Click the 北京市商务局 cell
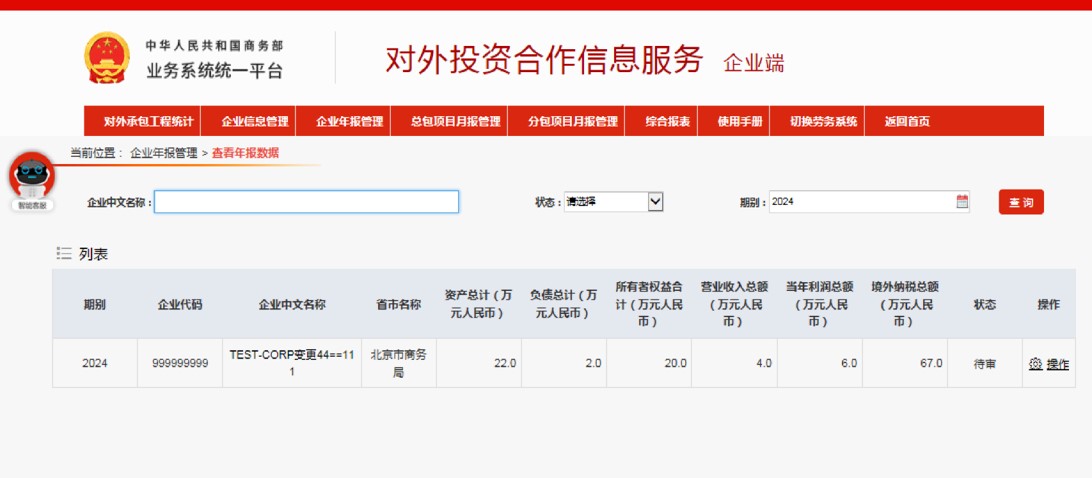Image resolution: width=1092 pixels, height=478 pixels. (x=398, y=364)
